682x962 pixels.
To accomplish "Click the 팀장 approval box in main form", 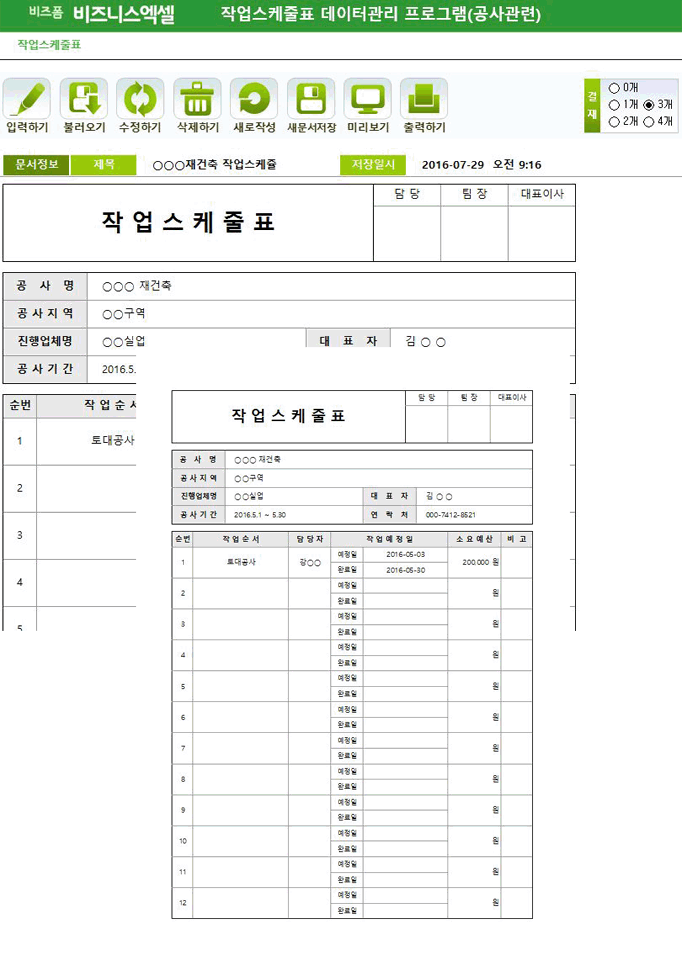I will point(475,233).
